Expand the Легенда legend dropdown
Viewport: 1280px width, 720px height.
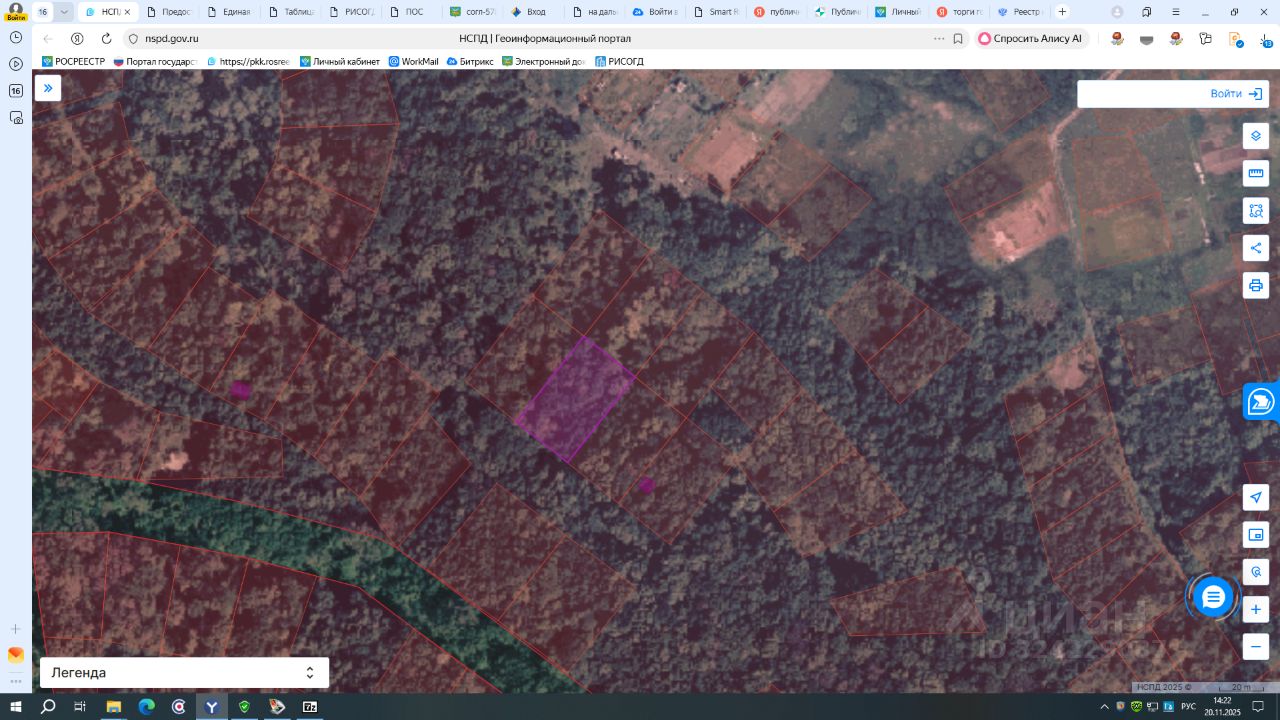(184, 673)
